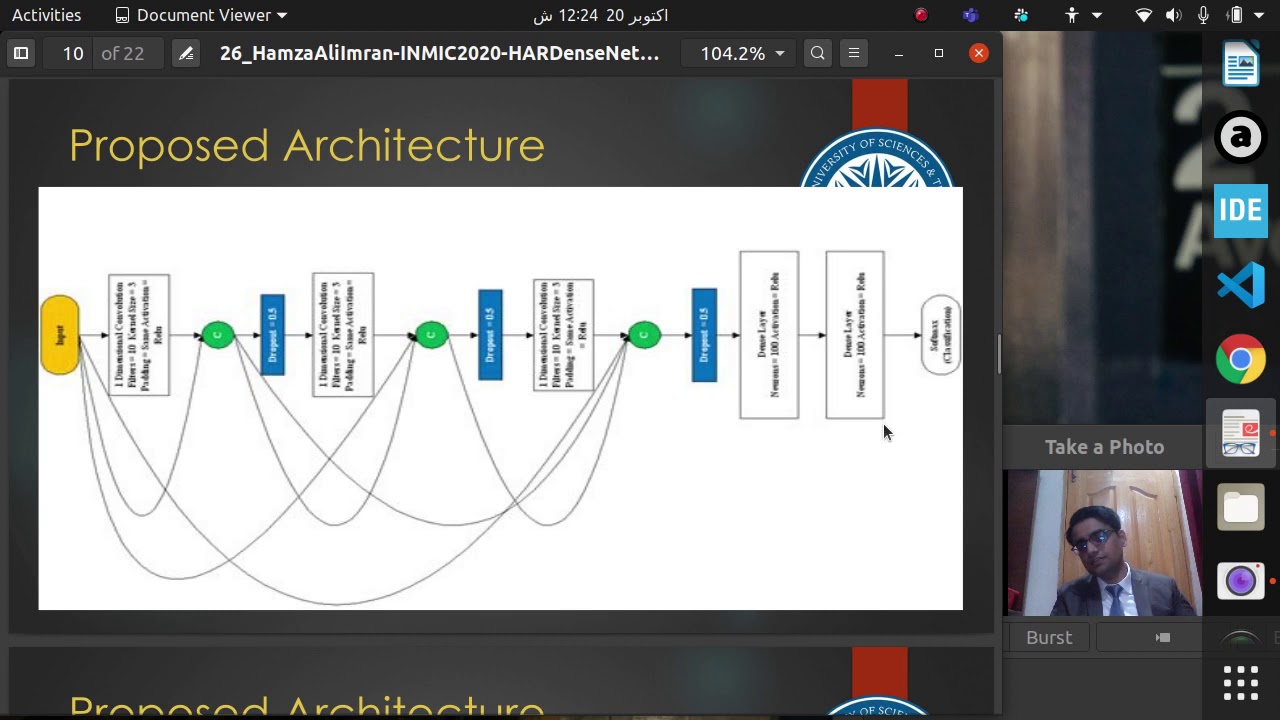
Task: Click the Wi-Fi status icon
Action: coord(1145,15)
